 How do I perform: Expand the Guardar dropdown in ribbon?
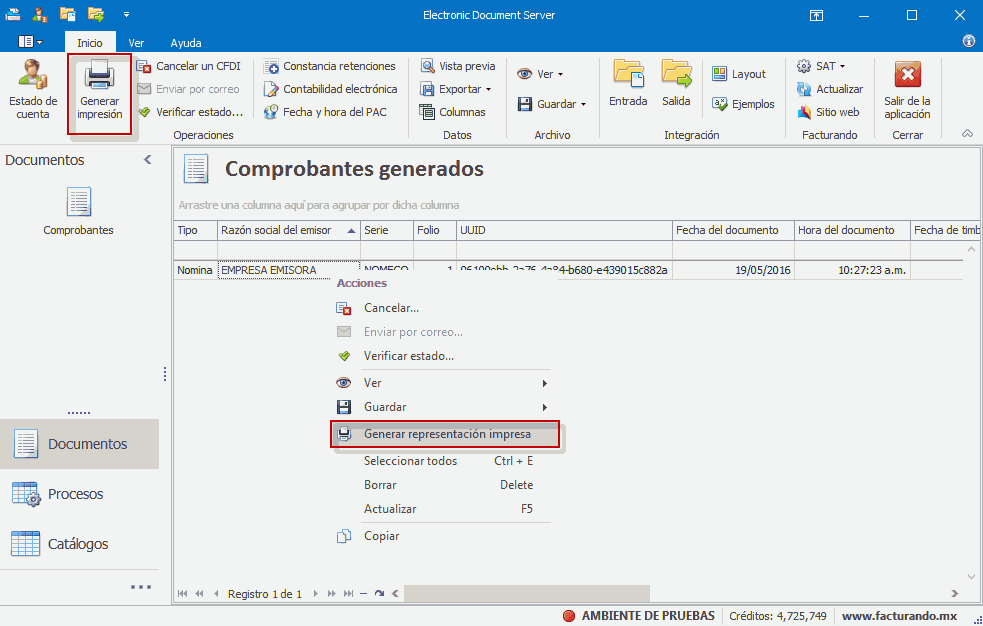551,104
